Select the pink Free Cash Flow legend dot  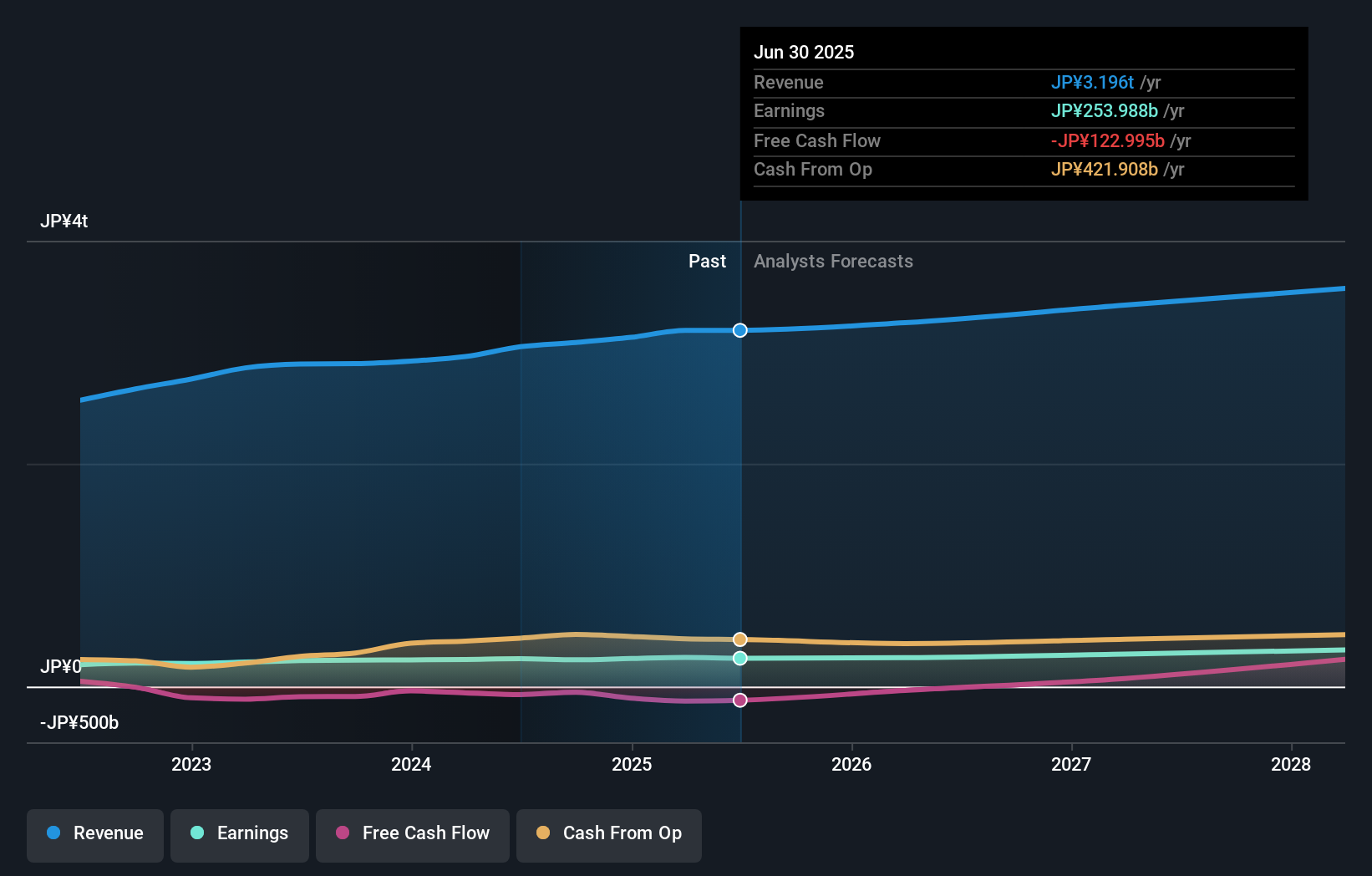(x=342, y=833)
